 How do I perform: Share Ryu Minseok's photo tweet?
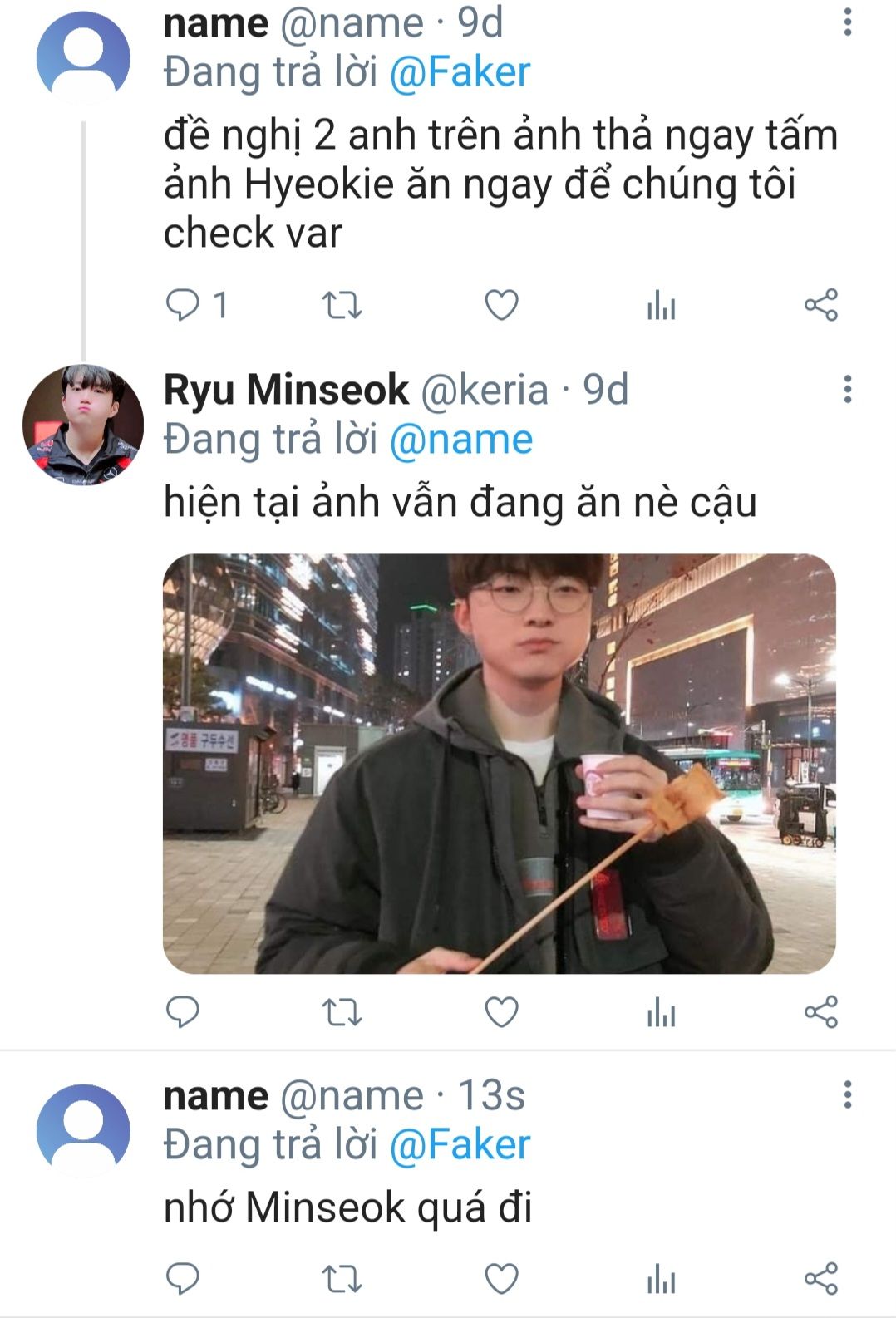point(821,1012)
